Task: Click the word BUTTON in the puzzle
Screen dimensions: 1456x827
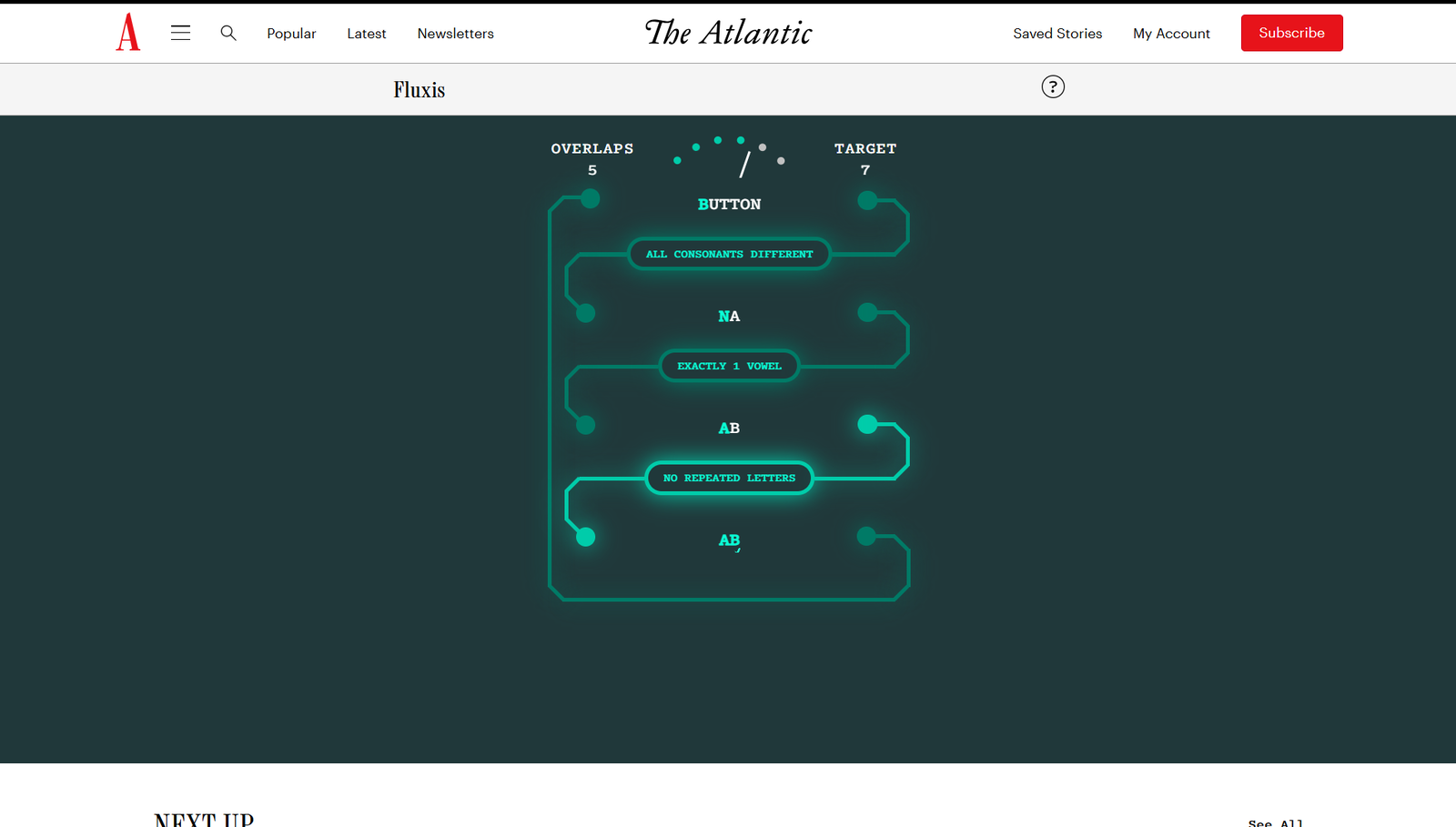Action: tap(729, 205)
